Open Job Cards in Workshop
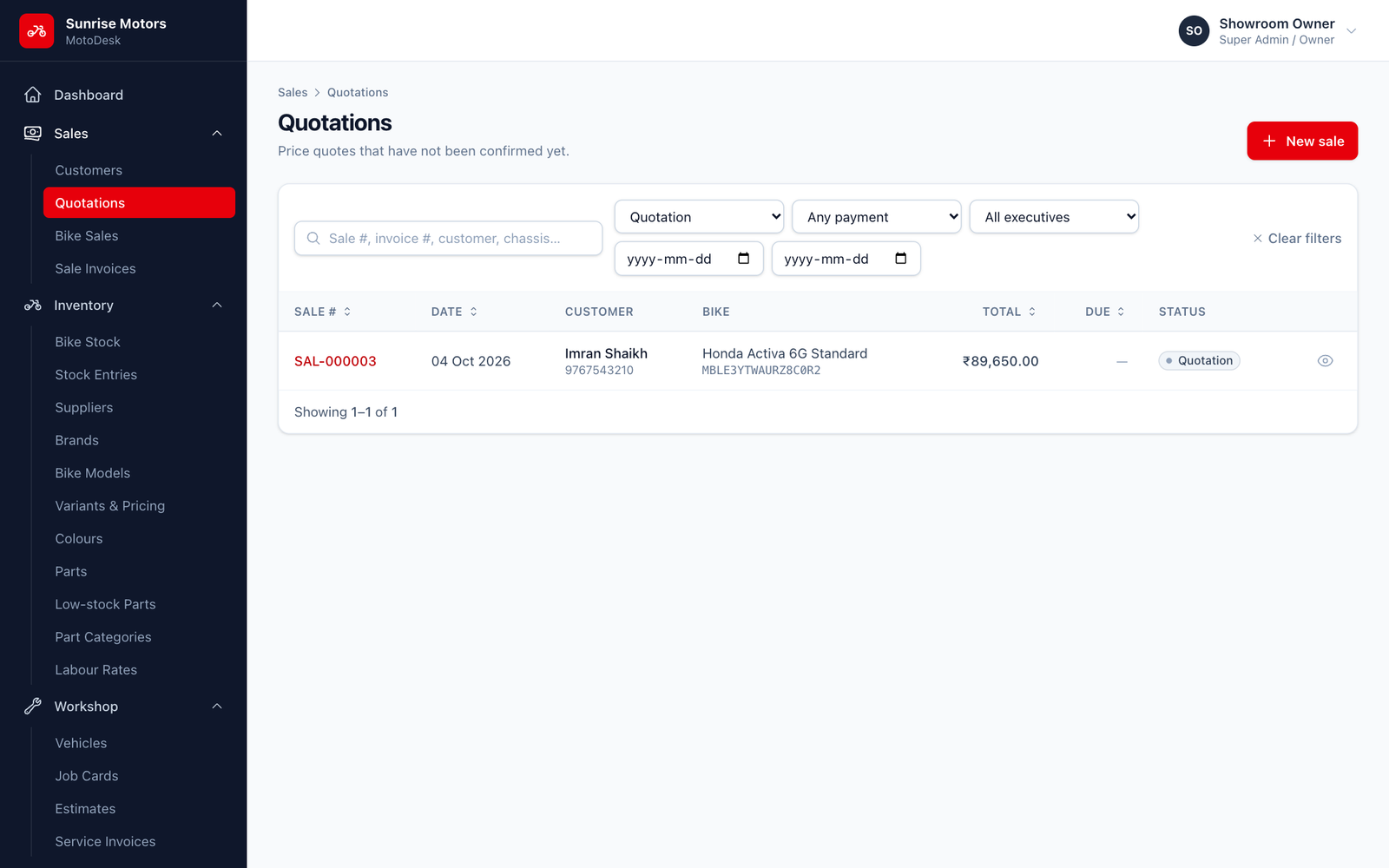 pyautogui.click(x=87, y=776)
